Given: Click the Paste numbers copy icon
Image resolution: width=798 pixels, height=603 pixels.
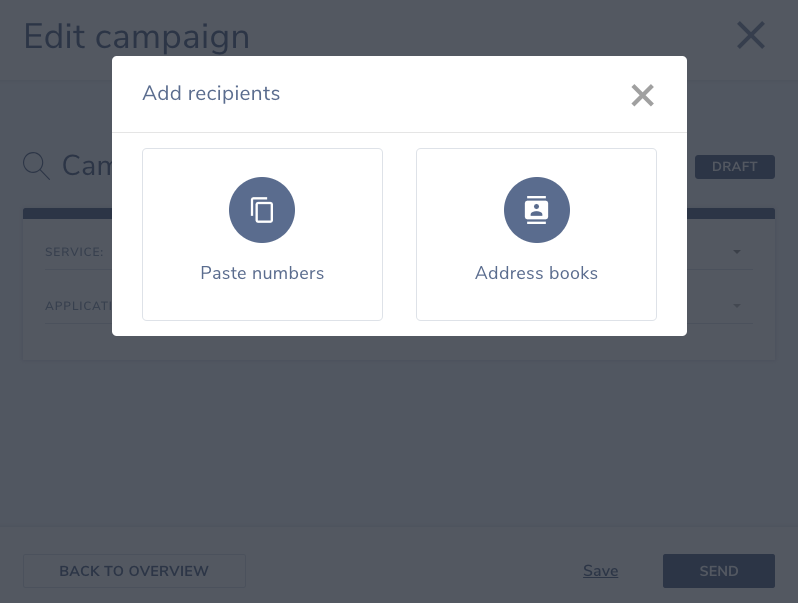Looking at the screenshot, I should (262, 210).
